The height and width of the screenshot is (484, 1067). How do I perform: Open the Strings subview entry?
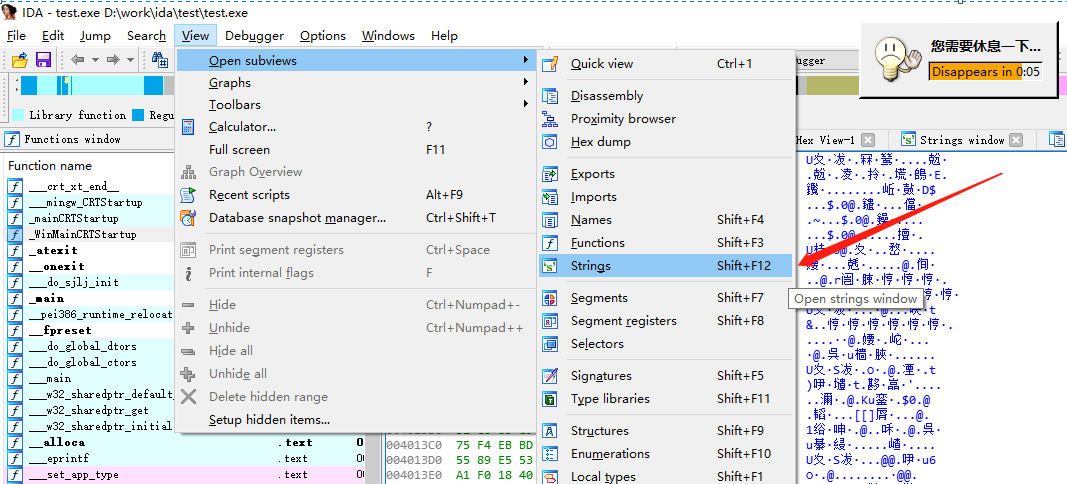click(x=666, y=265)
